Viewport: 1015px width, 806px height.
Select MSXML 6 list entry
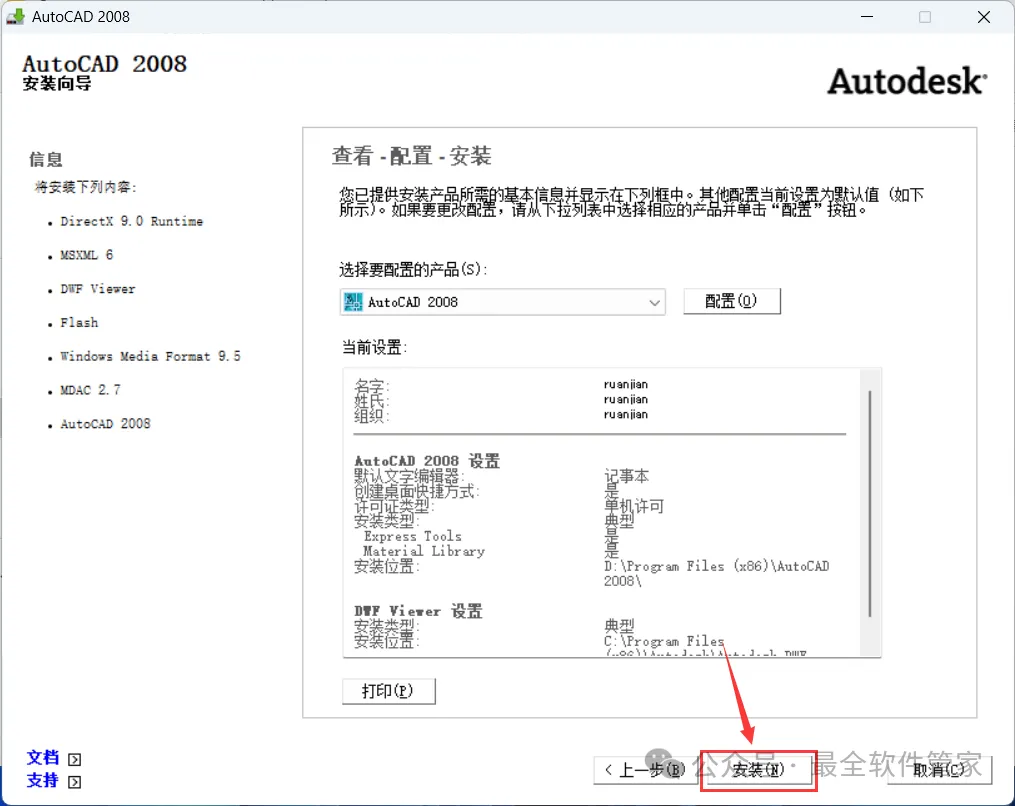87,255
